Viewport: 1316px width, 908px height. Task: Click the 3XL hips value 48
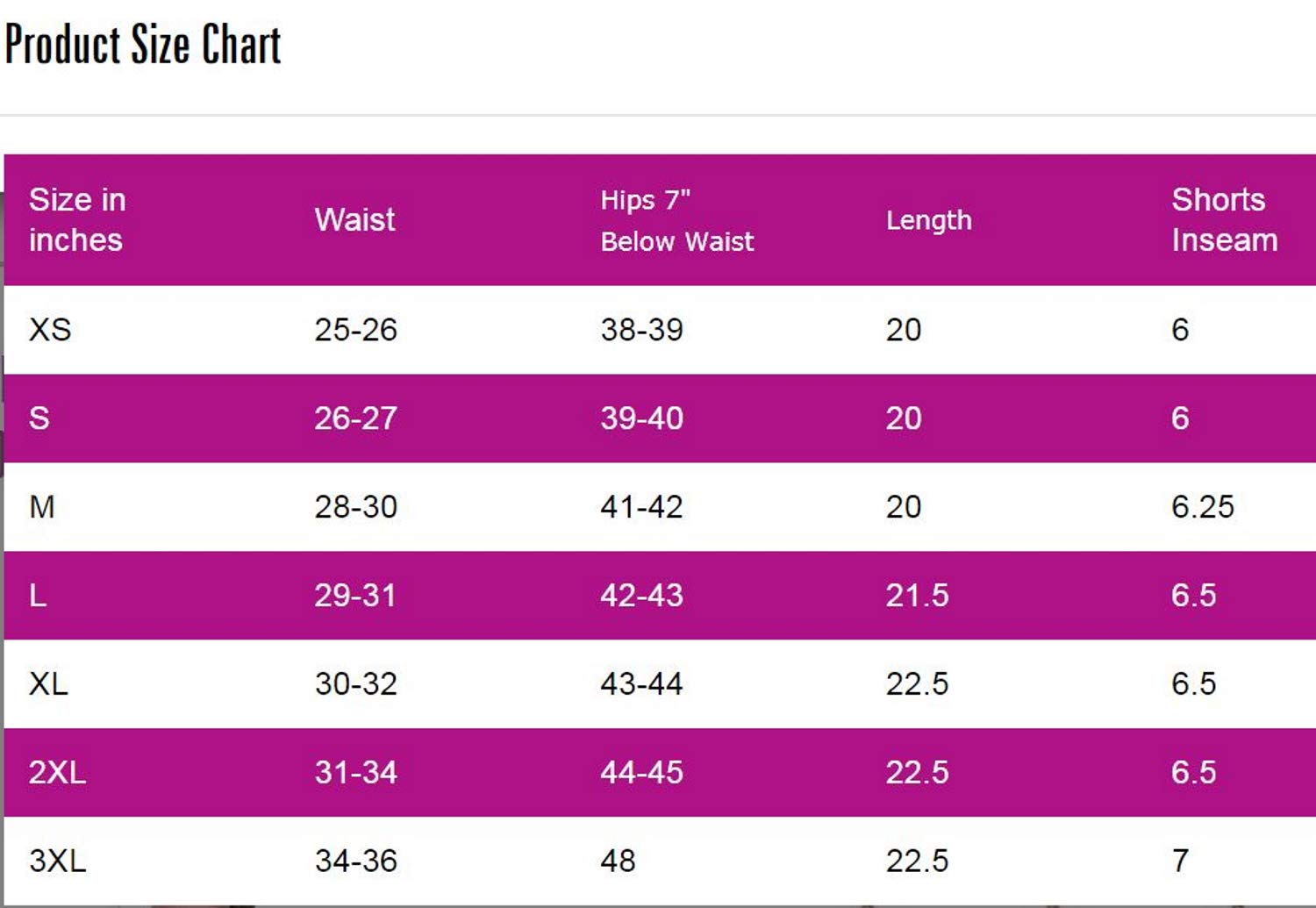pyautogui.click(x=618, y=862)
